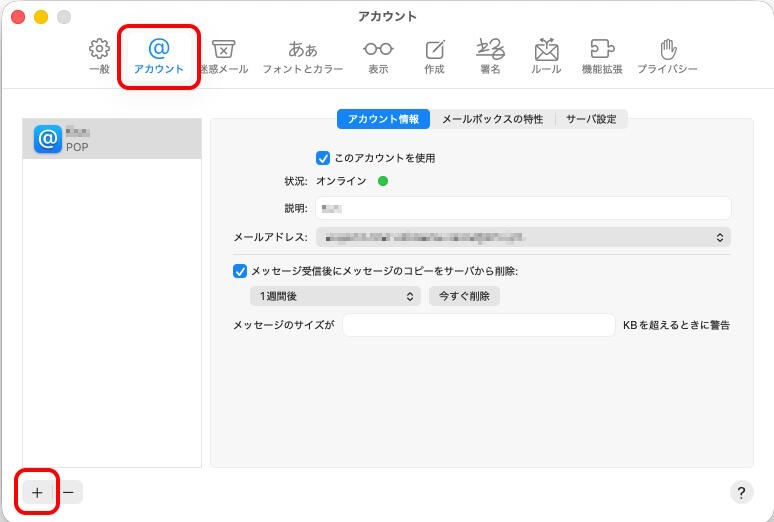Open the 迷惑メール (Junk Mail) preferences

coord(224,56)
